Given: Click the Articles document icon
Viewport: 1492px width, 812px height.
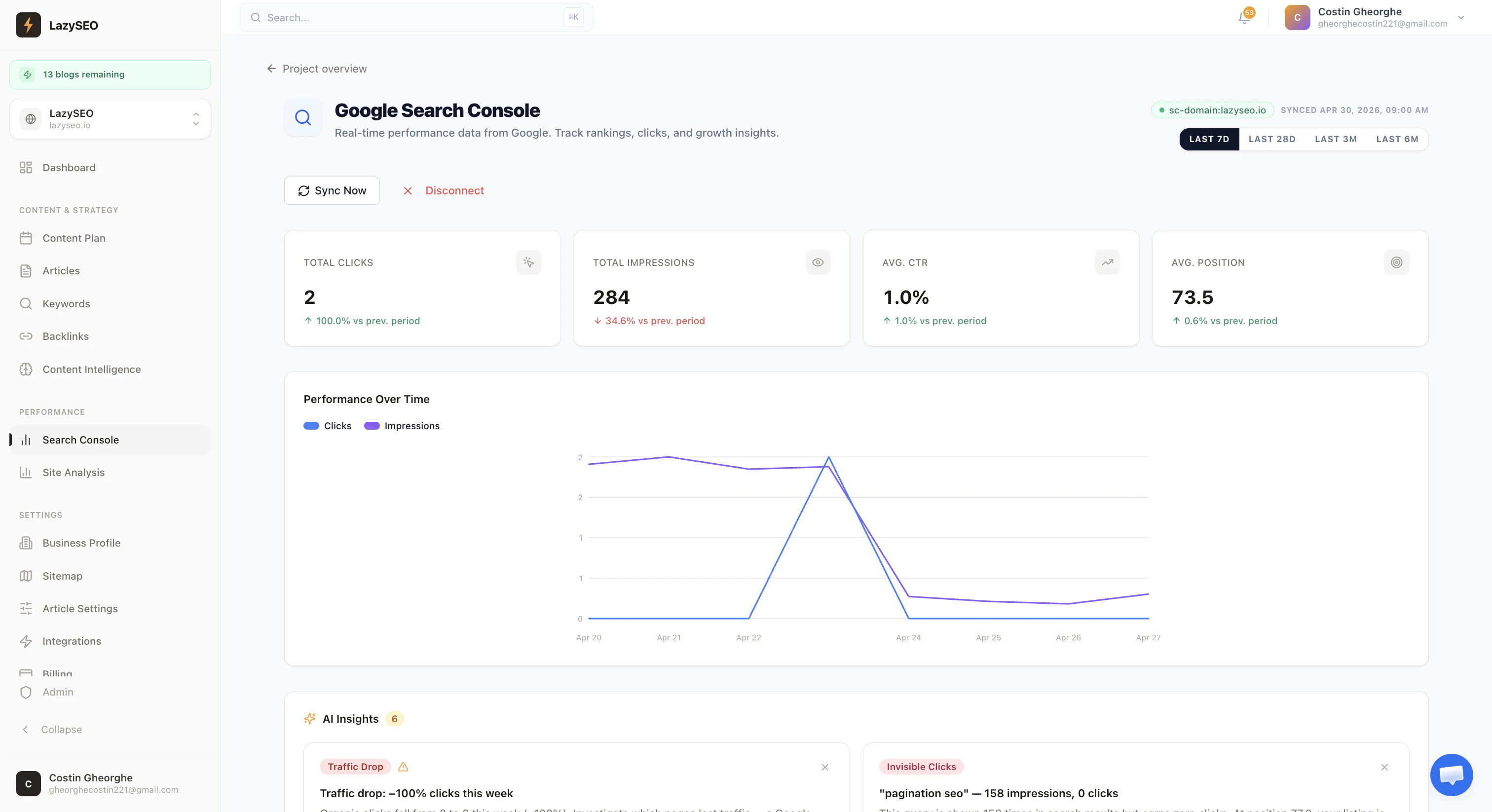Looking at the screenshot, I should click(x=26, y=270).
